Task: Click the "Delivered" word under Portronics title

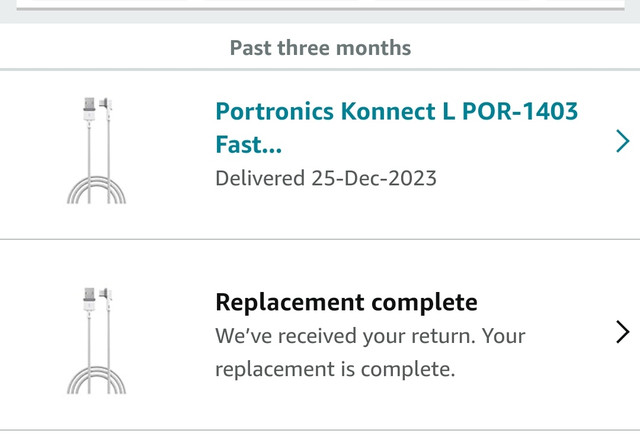Action: tap(260, 179)
